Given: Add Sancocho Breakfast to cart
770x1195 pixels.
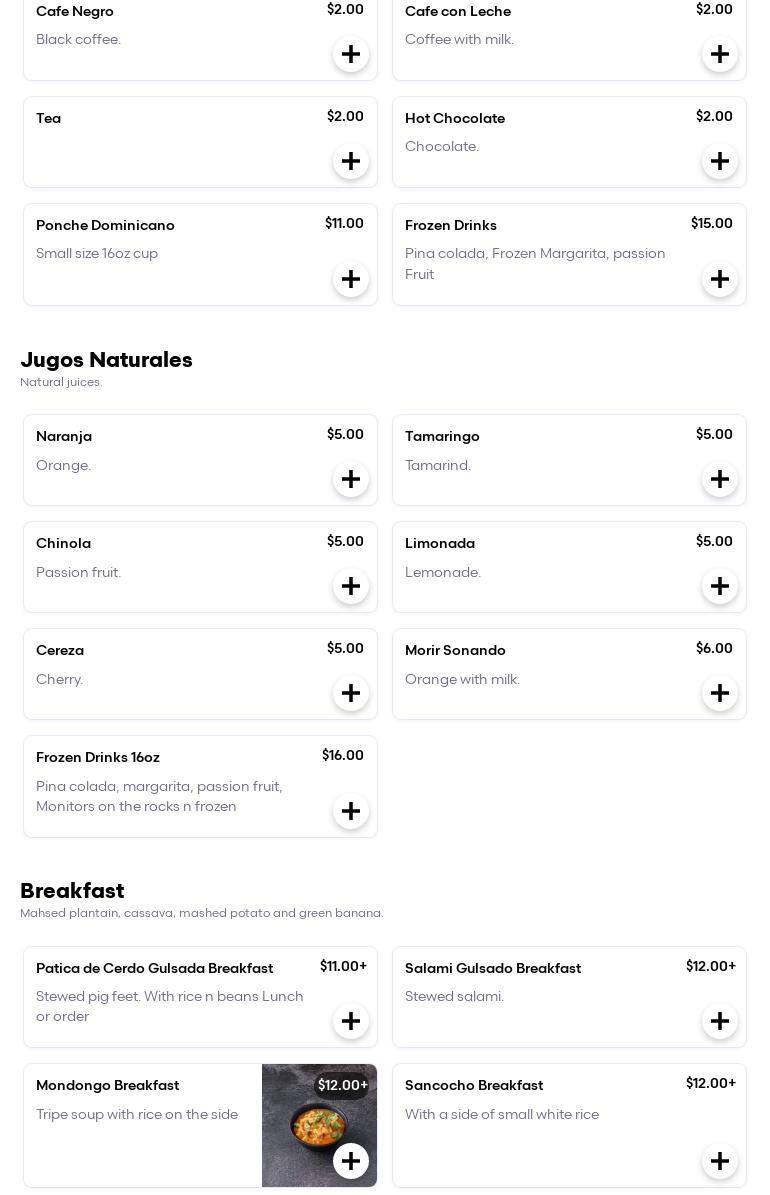Looking at the screenshot, I should 720,1161.
